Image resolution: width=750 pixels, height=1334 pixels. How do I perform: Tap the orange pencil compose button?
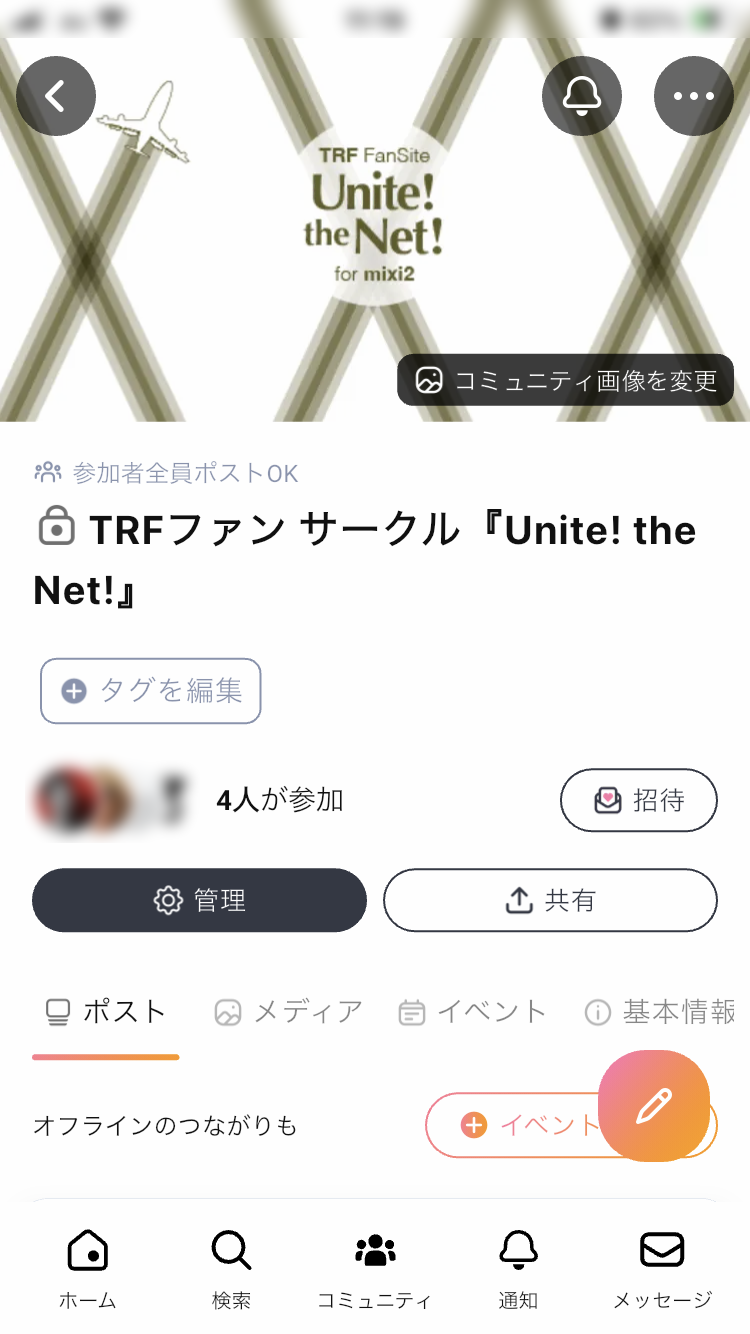tap(654, 1105)
